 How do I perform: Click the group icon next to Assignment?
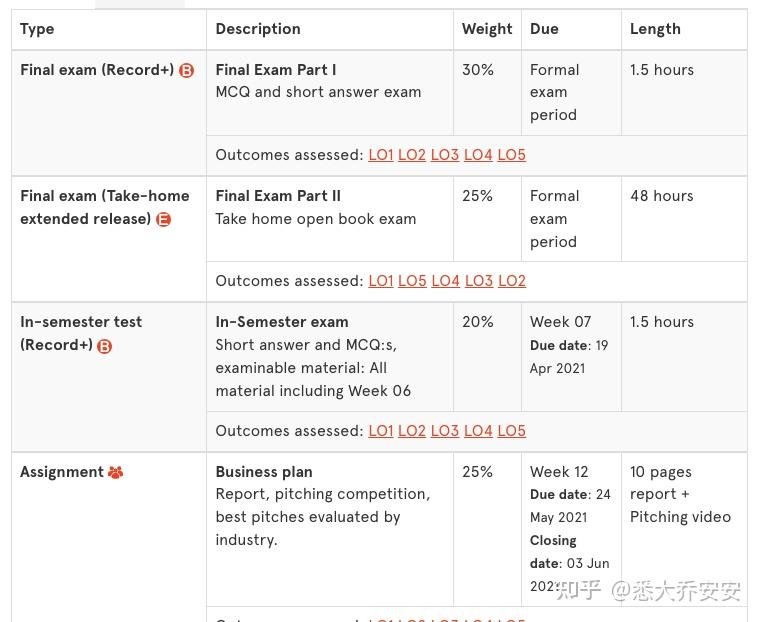coord(115,472)
